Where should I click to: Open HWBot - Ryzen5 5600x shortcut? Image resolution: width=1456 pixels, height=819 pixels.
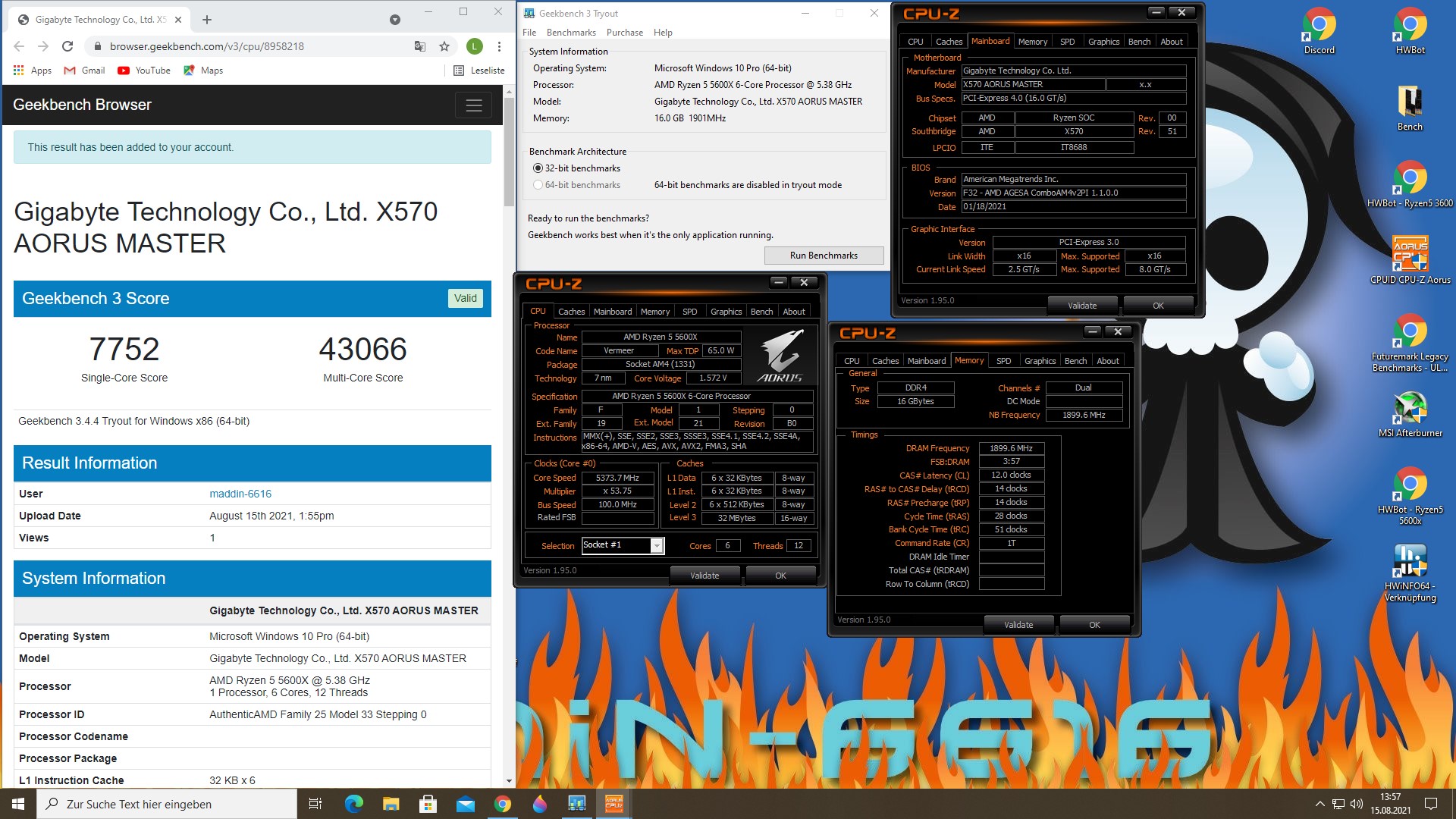pos(1410,497)
